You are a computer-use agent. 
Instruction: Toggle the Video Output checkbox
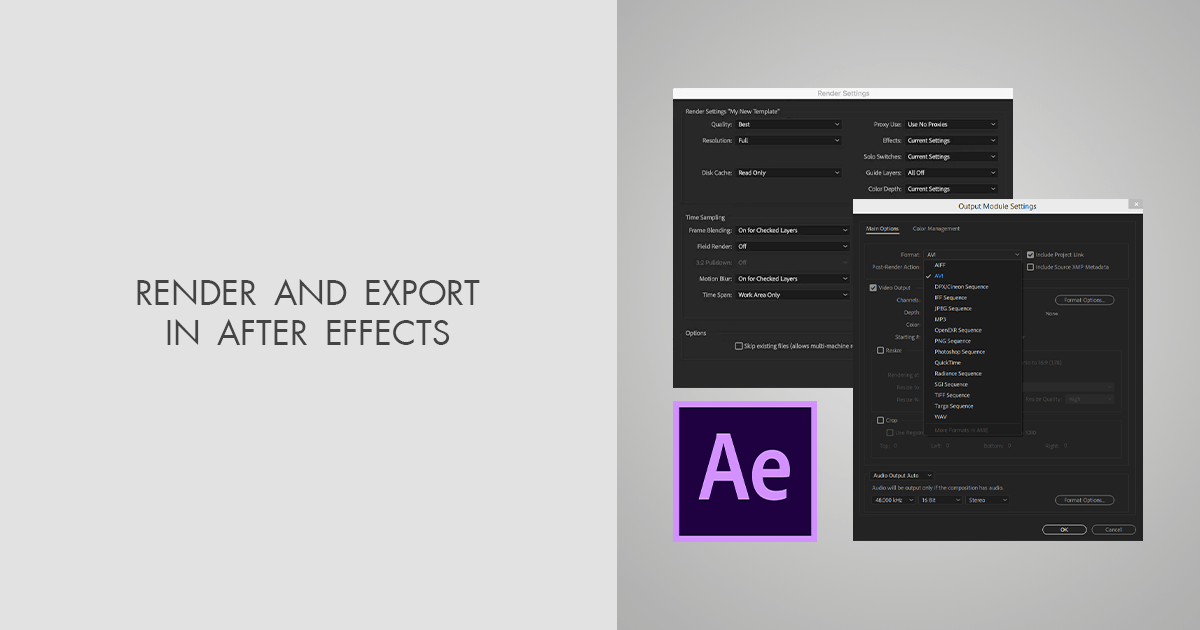tap(874, 288)
